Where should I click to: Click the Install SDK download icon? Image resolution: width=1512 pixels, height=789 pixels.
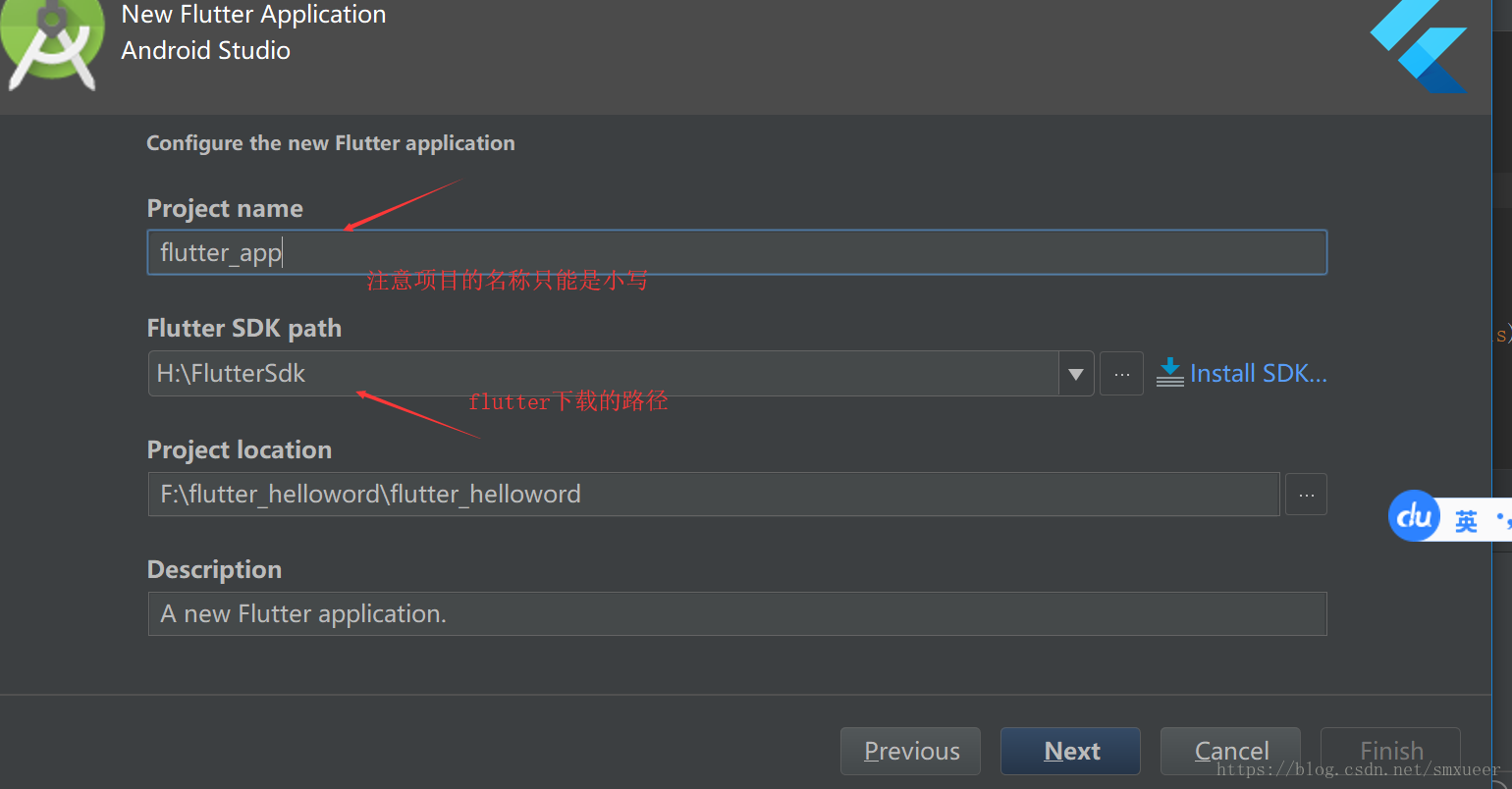(x=1170, y=373)
